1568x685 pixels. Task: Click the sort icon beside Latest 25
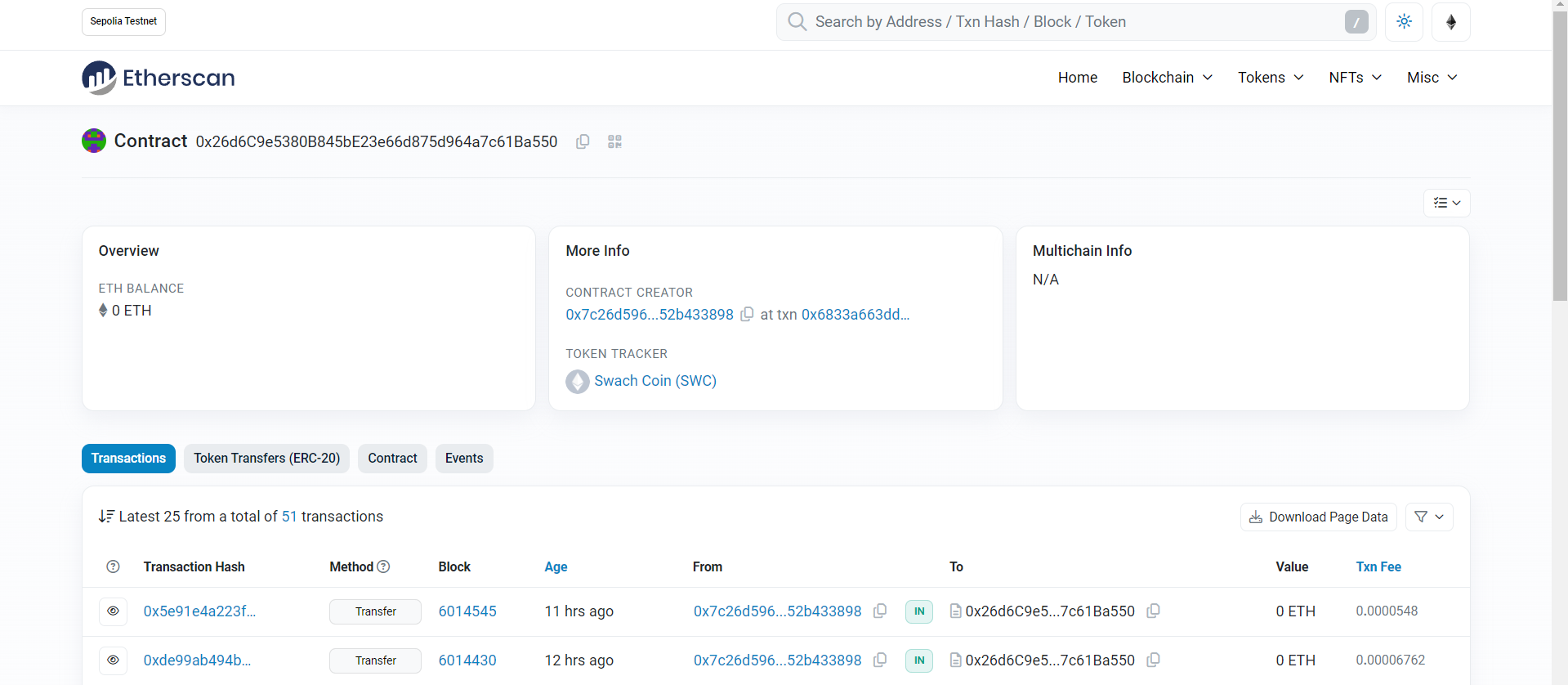click(x=106, y=517)
